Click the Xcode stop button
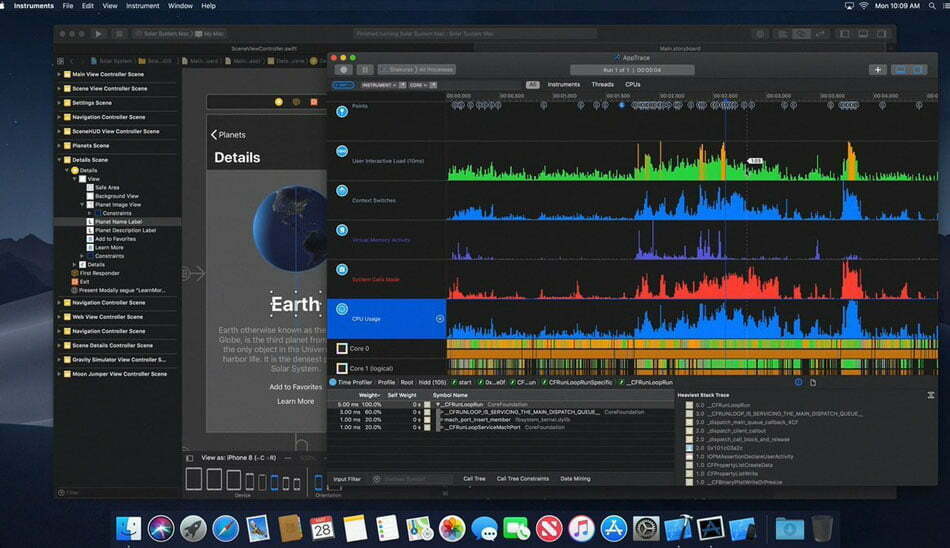 119,34
